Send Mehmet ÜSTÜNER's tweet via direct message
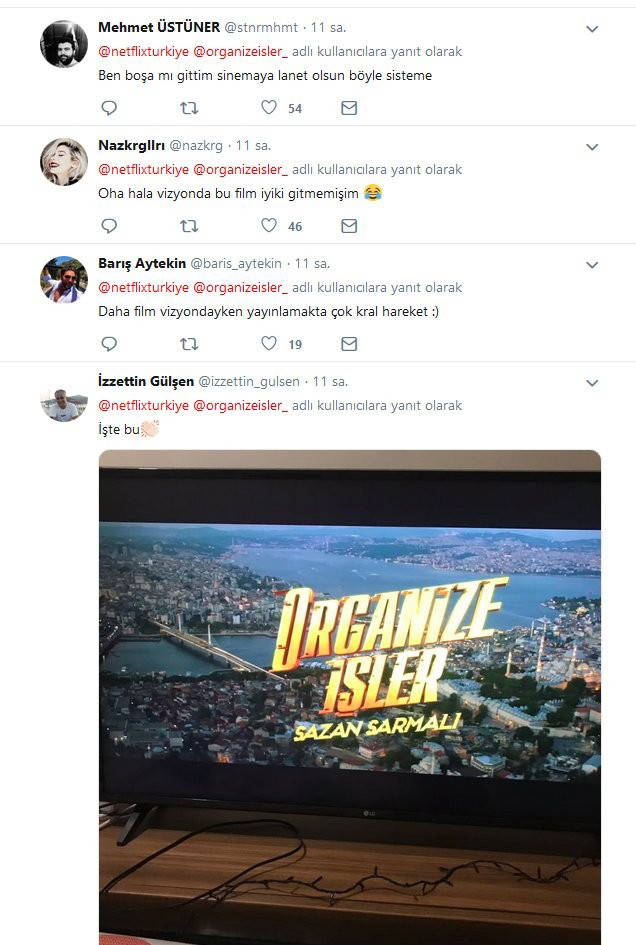The height and width of the screenshot is (945, 636). (x=349, y=108)
